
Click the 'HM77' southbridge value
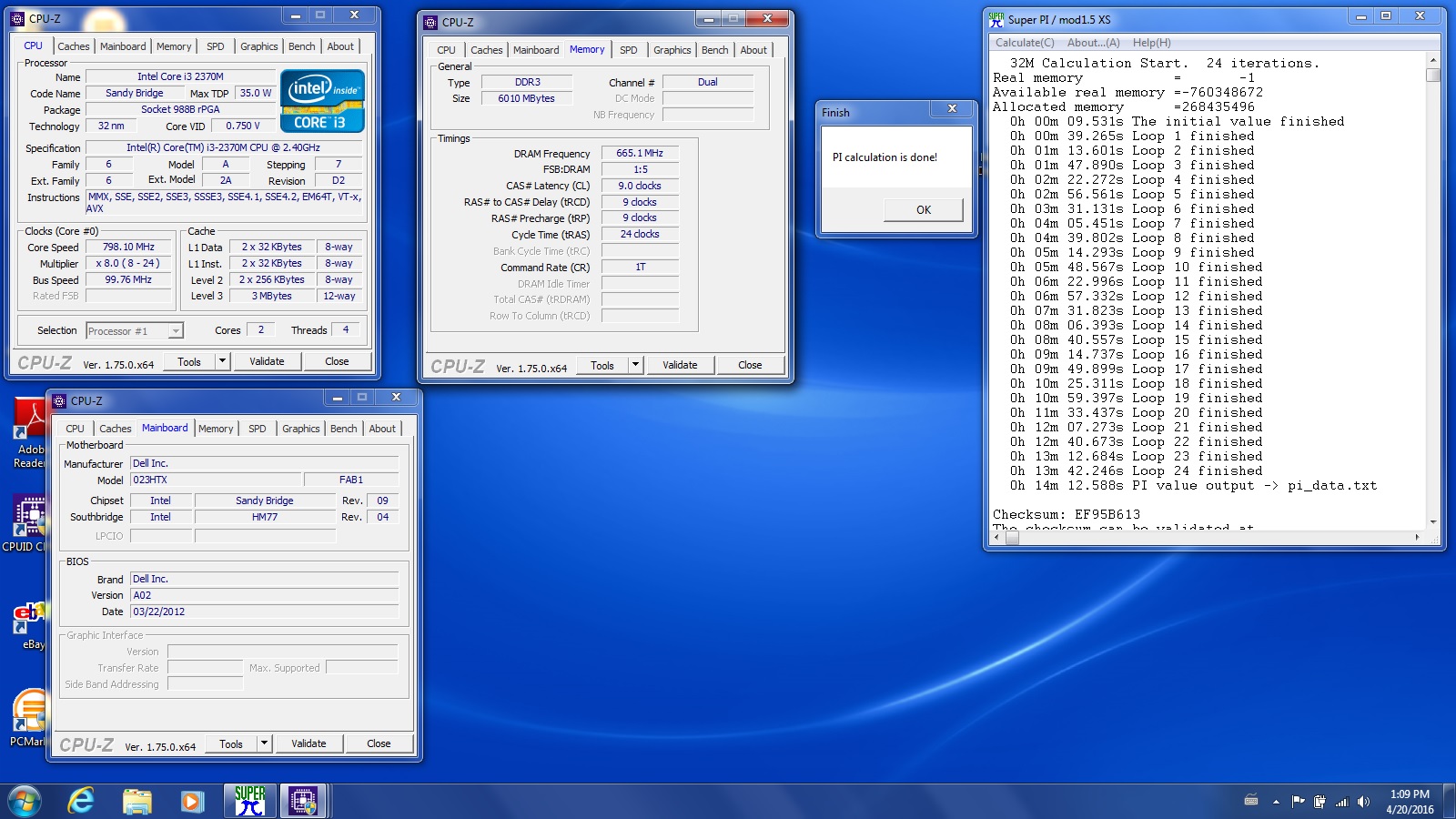point(265,517)
